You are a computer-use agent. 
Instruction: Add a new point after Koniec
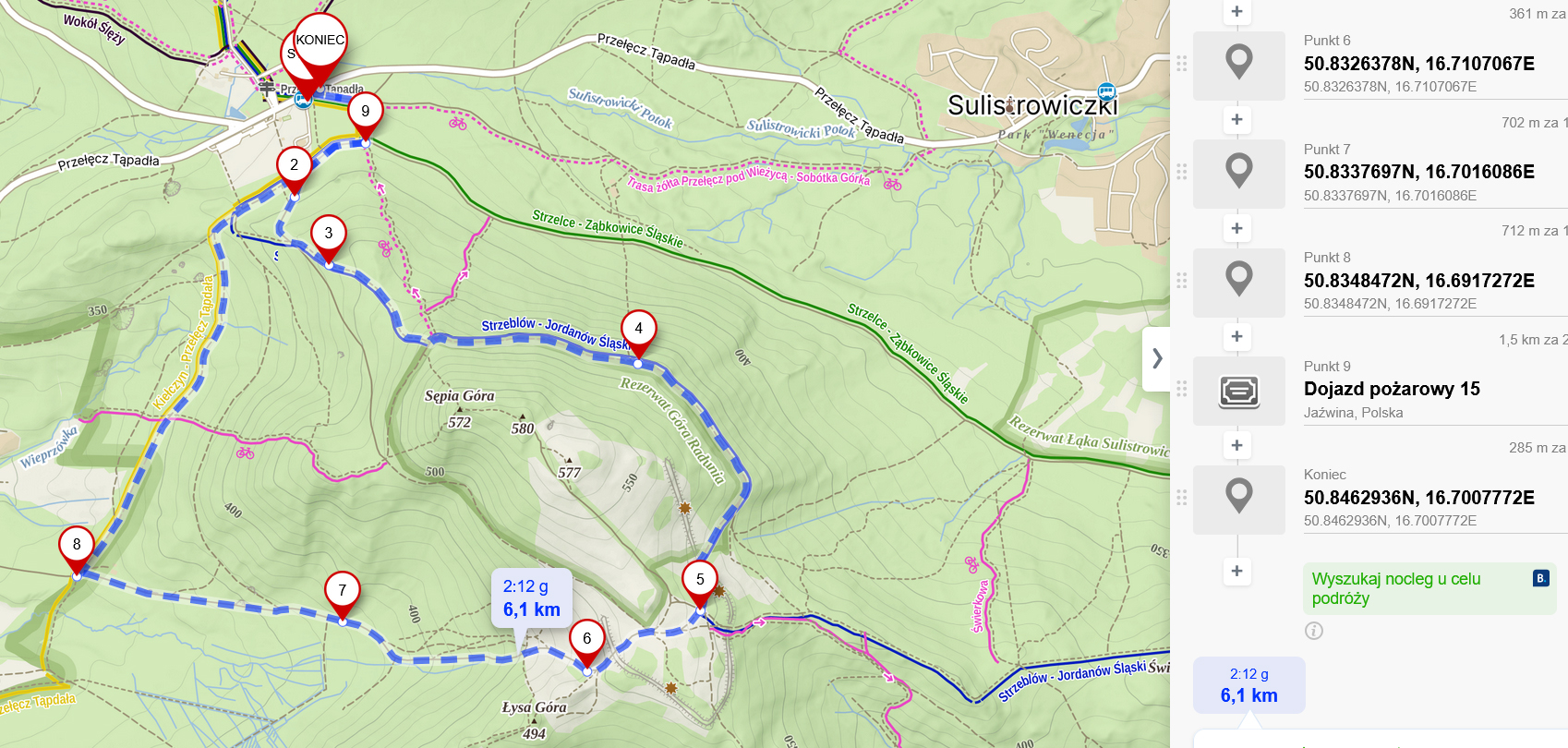tap(1236, 571)
